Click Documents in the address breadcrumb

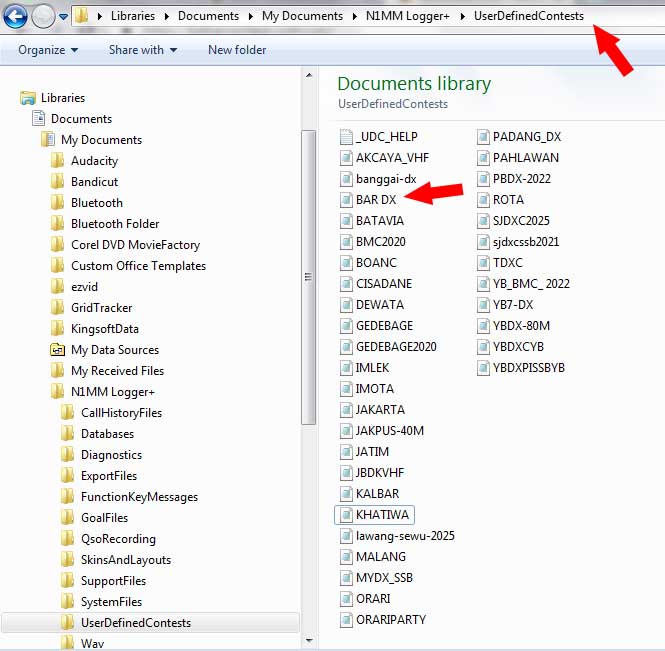[209, 16]
